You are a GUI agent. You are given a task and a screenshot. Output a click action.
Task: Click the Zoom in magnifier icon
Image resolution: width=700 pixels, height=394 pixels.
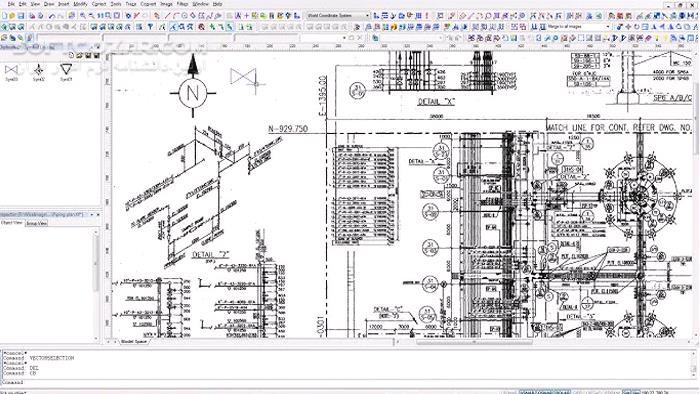(83, 16)
